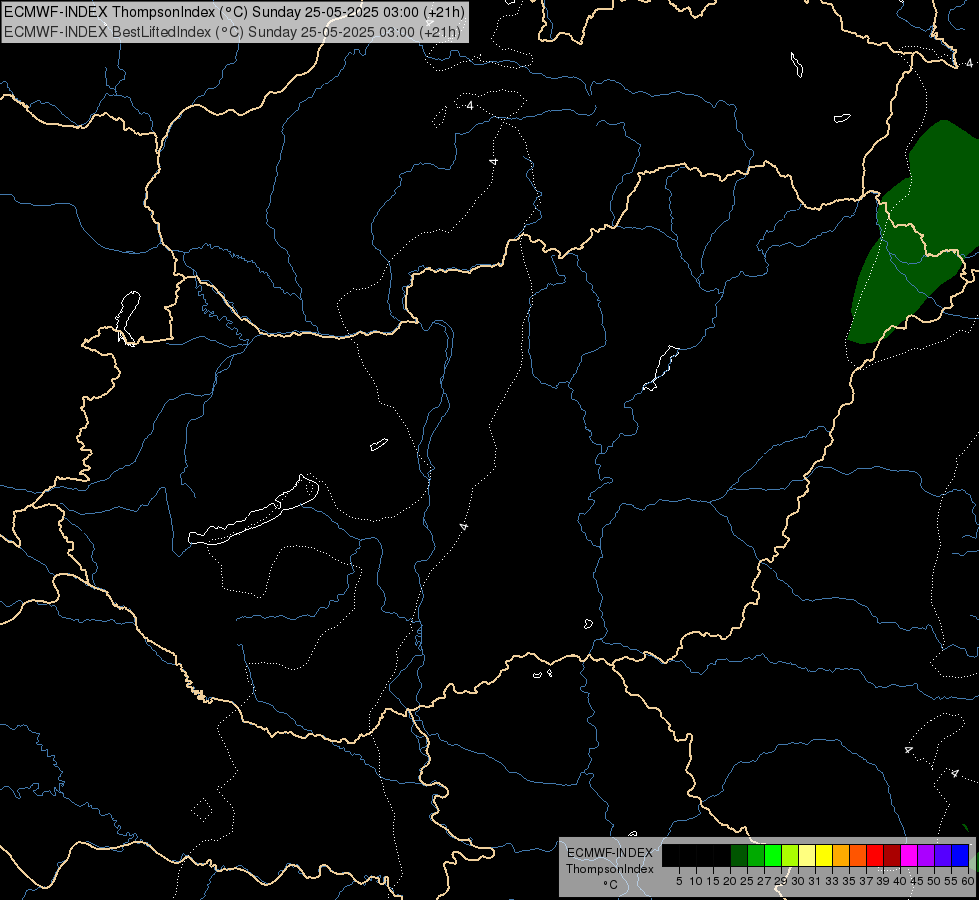Click the bright green 27-29 legend swatch
979x900 pixels.
[x=773, y=855]
